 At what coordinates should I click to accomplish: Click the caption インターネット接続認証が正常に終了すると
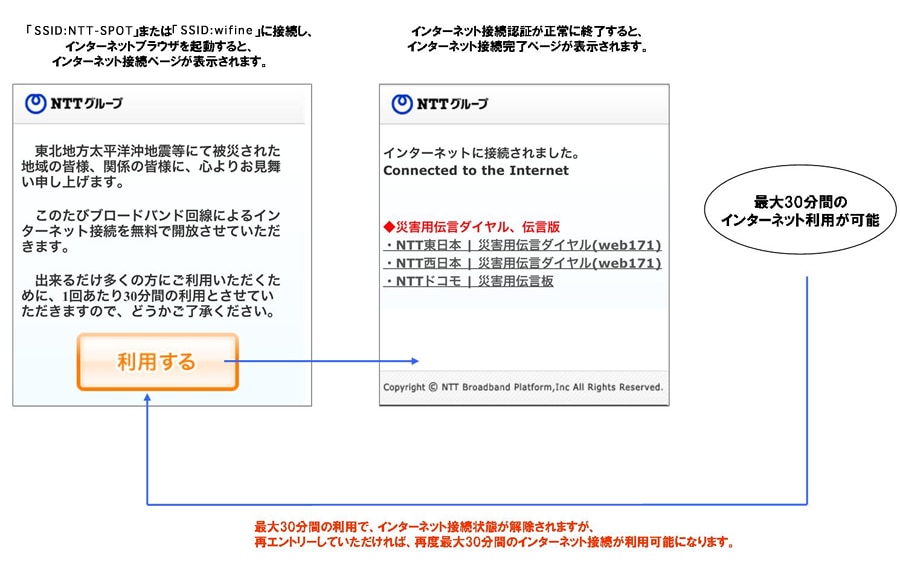pos(527,32)
